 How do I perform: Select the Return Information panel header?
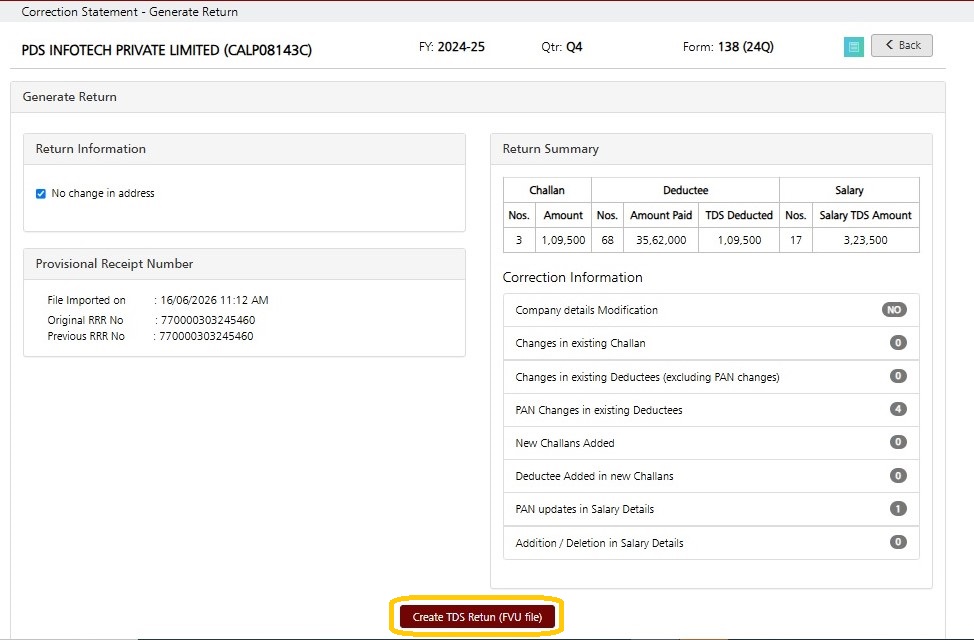[244, 149]
